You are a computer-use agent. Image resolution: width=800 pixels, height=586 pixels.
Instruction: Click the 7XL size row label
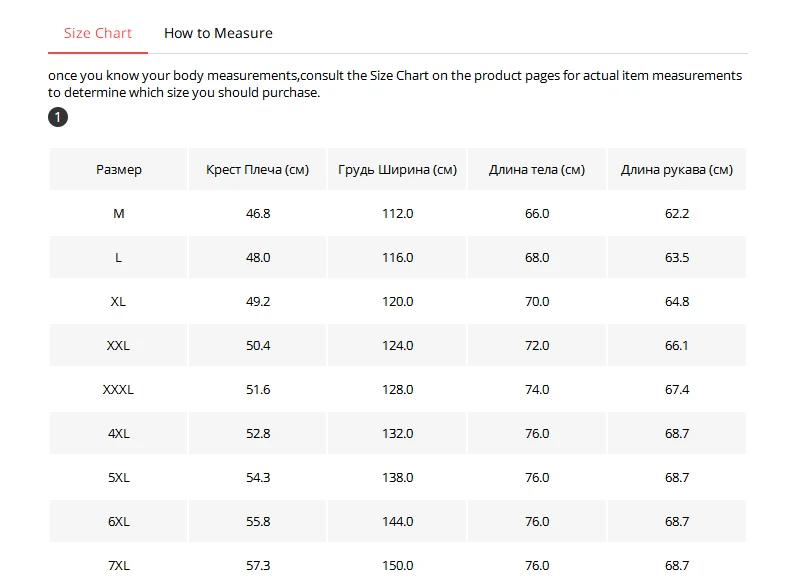click(119, 565)
